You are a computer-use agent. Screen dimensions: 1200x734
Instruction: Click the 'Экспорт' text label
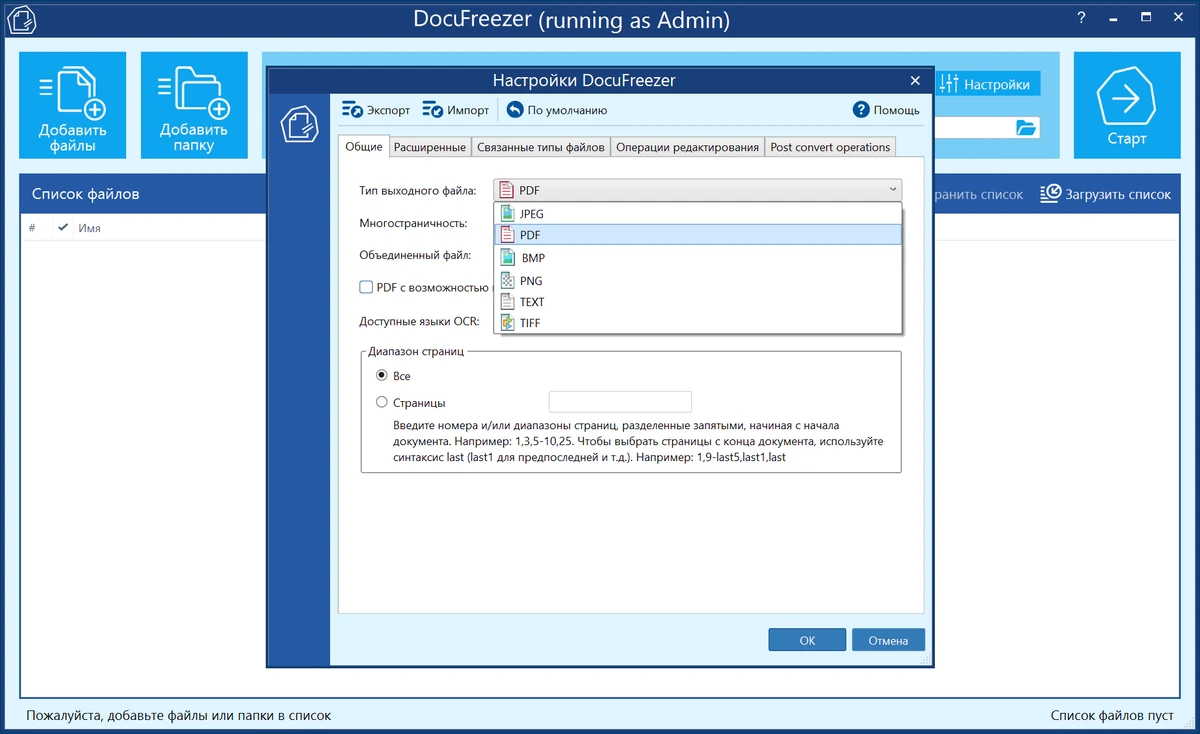(x=389, y=110)
